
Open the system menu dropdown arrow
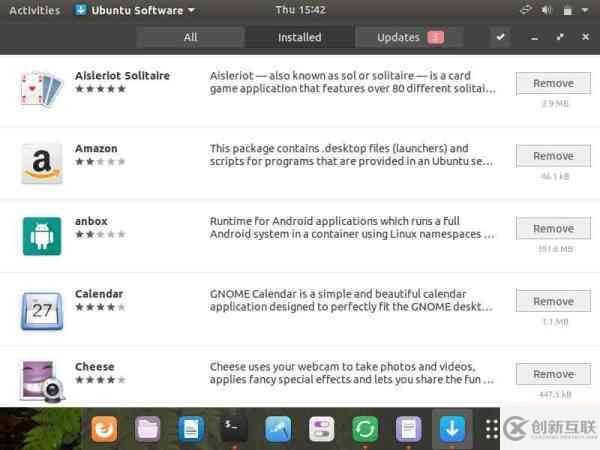[x=585, y=10]
